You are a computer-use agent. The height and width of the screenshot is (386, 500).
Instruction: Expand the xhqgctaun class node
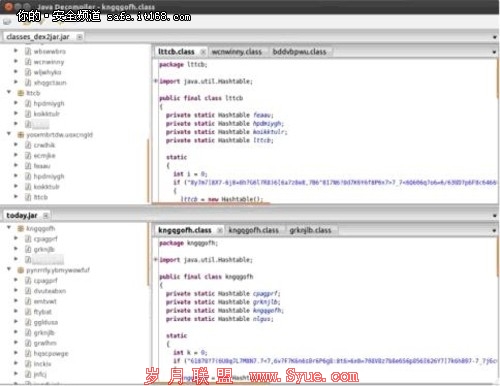click(16, 82)
